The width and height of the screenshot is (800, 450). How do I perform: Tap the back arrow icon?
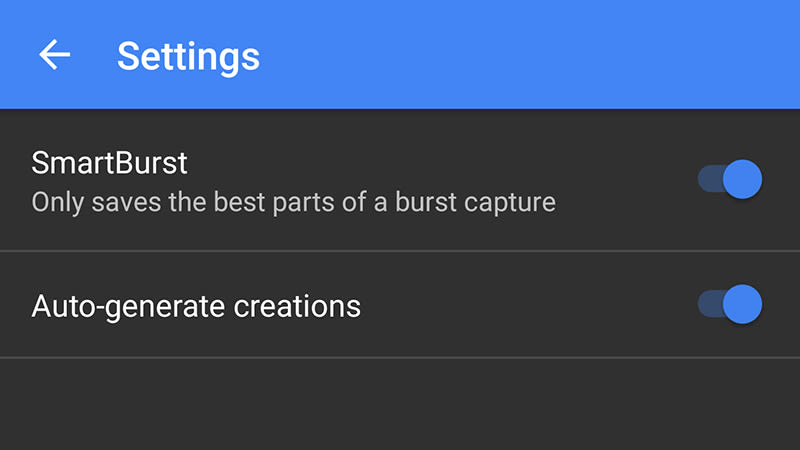pyautogui.click(x=55, y=55)
